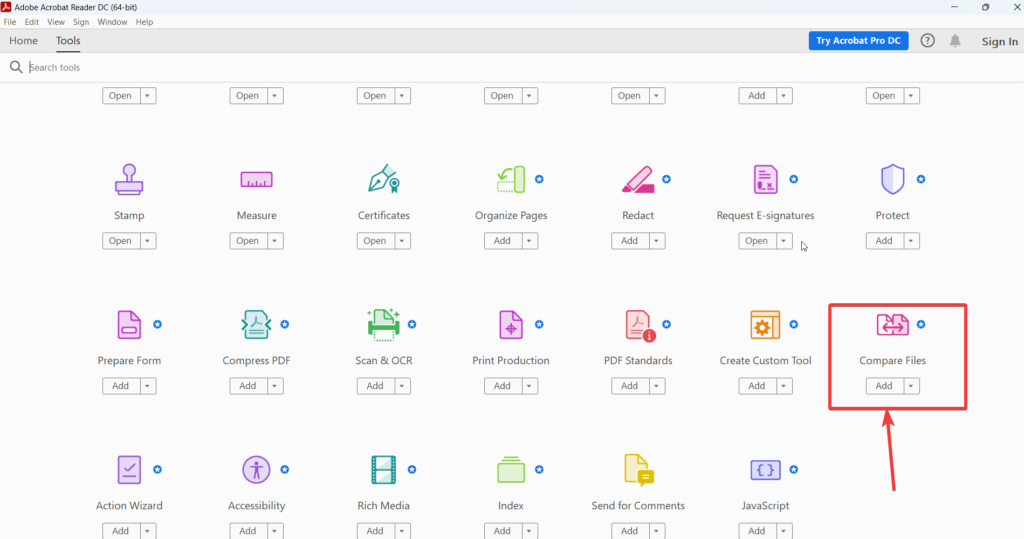Viewport: 1024px width, 539px height.
Task: Select the Index tool icon
Action: (x=511, y=470)
